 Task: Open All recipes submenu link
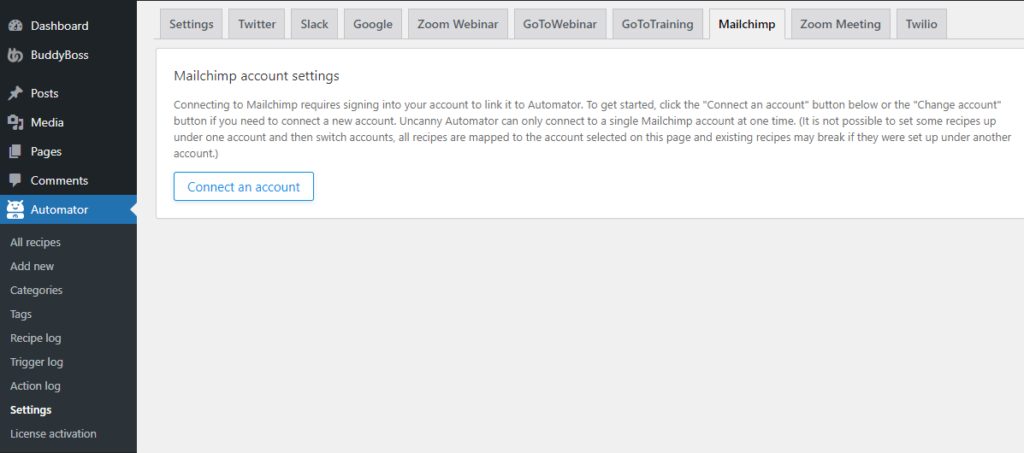point(35,242)
